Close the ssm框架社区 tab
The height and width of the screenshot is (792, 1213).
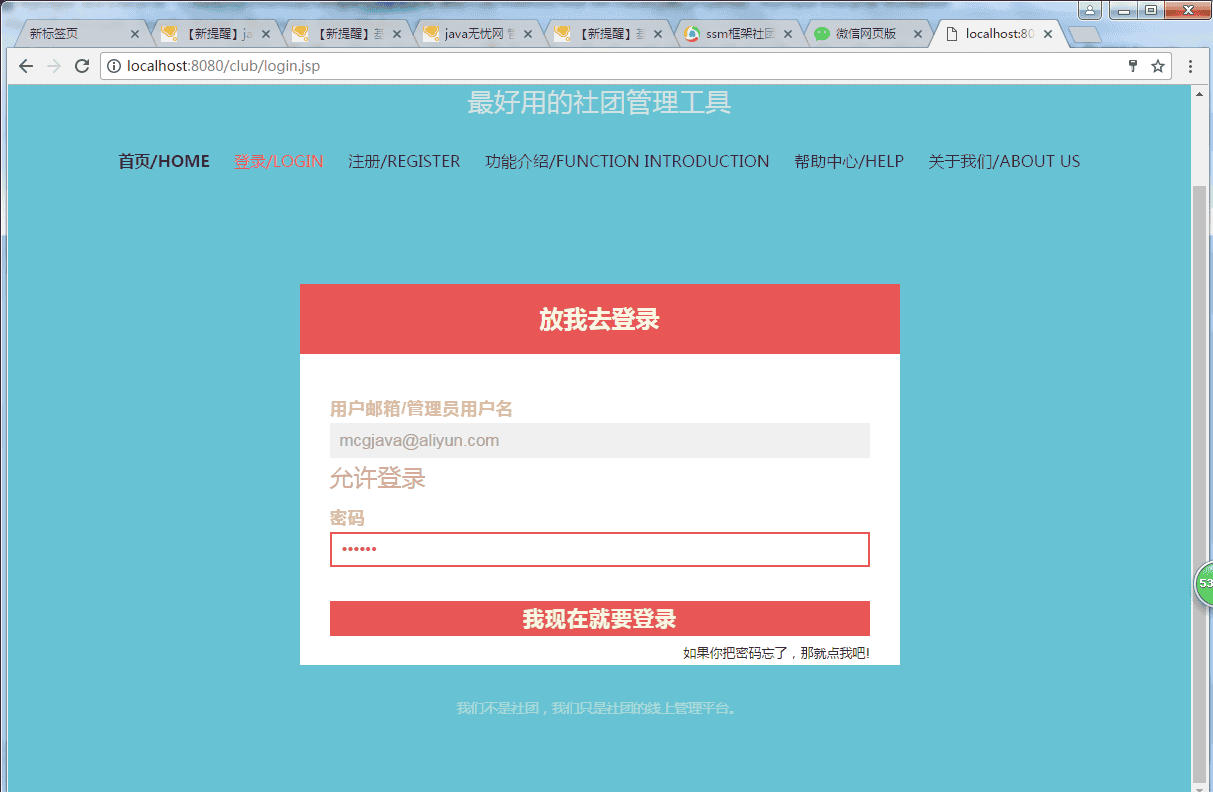pyautogui.click(x=789, y=33)
